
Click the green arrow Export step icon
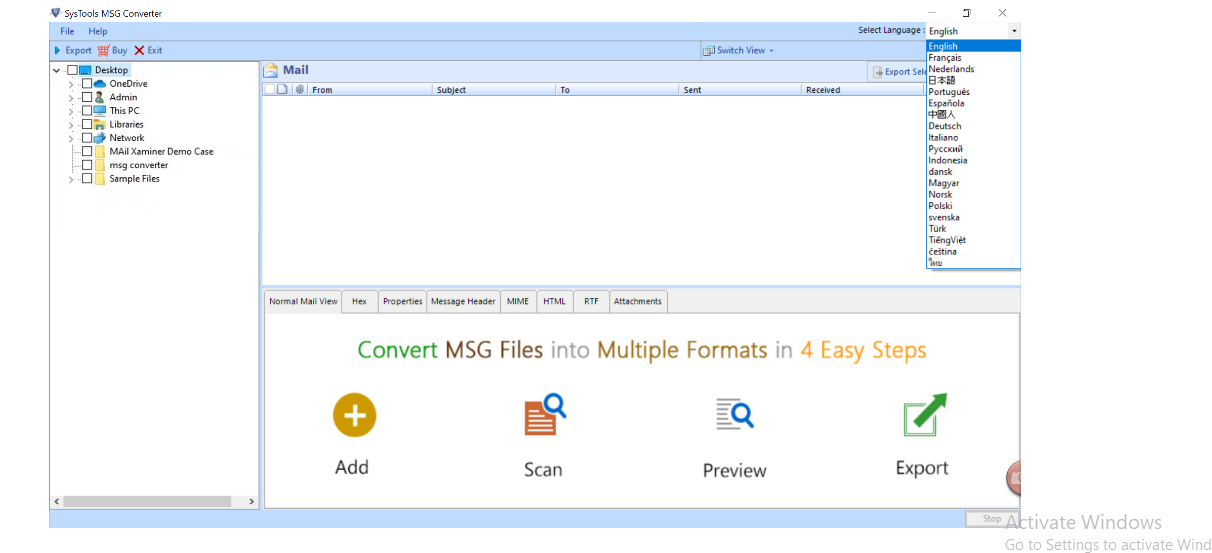(925, 414)
